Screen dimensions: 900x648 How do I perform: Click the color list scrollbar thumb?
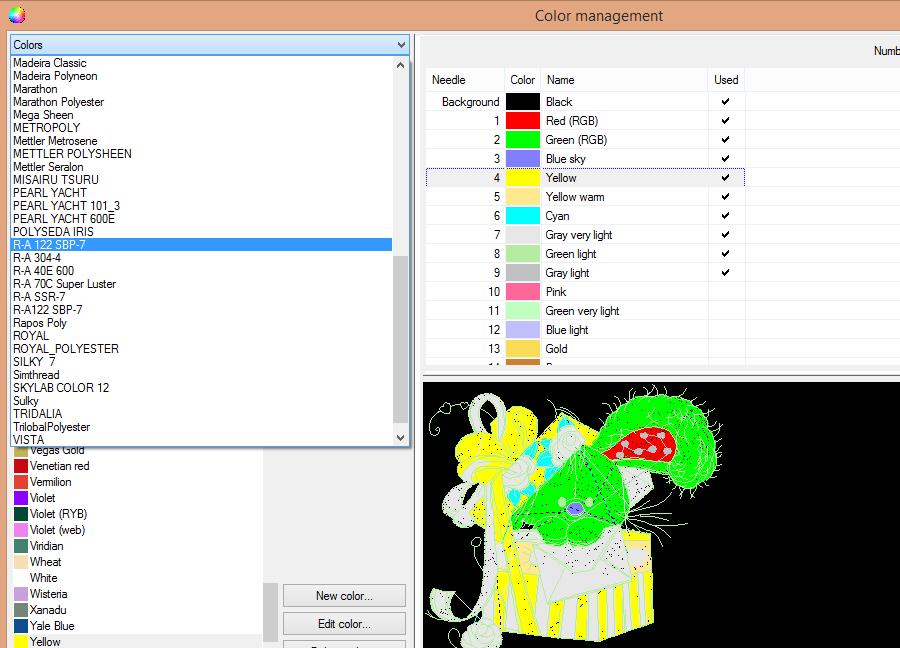[x=270, y=612]
